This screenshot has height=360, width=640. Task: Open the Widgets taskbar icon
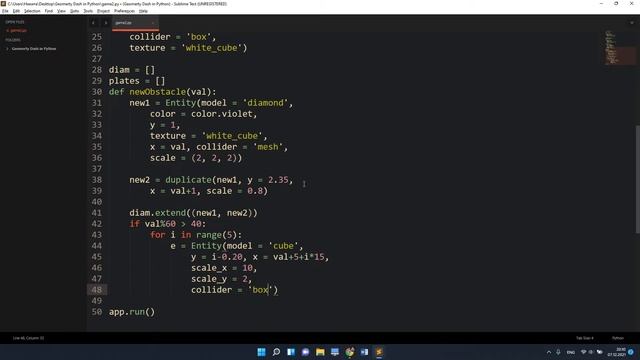291,352
